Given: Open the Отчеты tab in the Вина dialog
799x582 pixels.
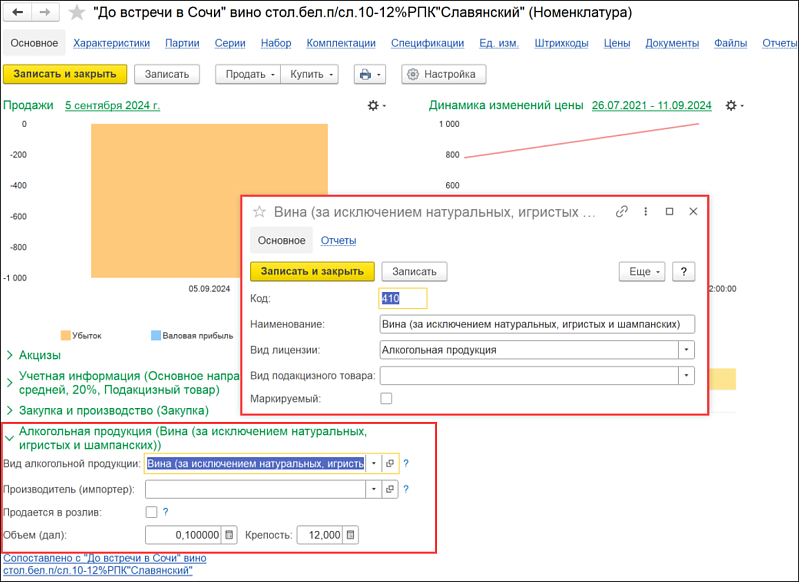Looking at the screenshot, I should 338,241.
